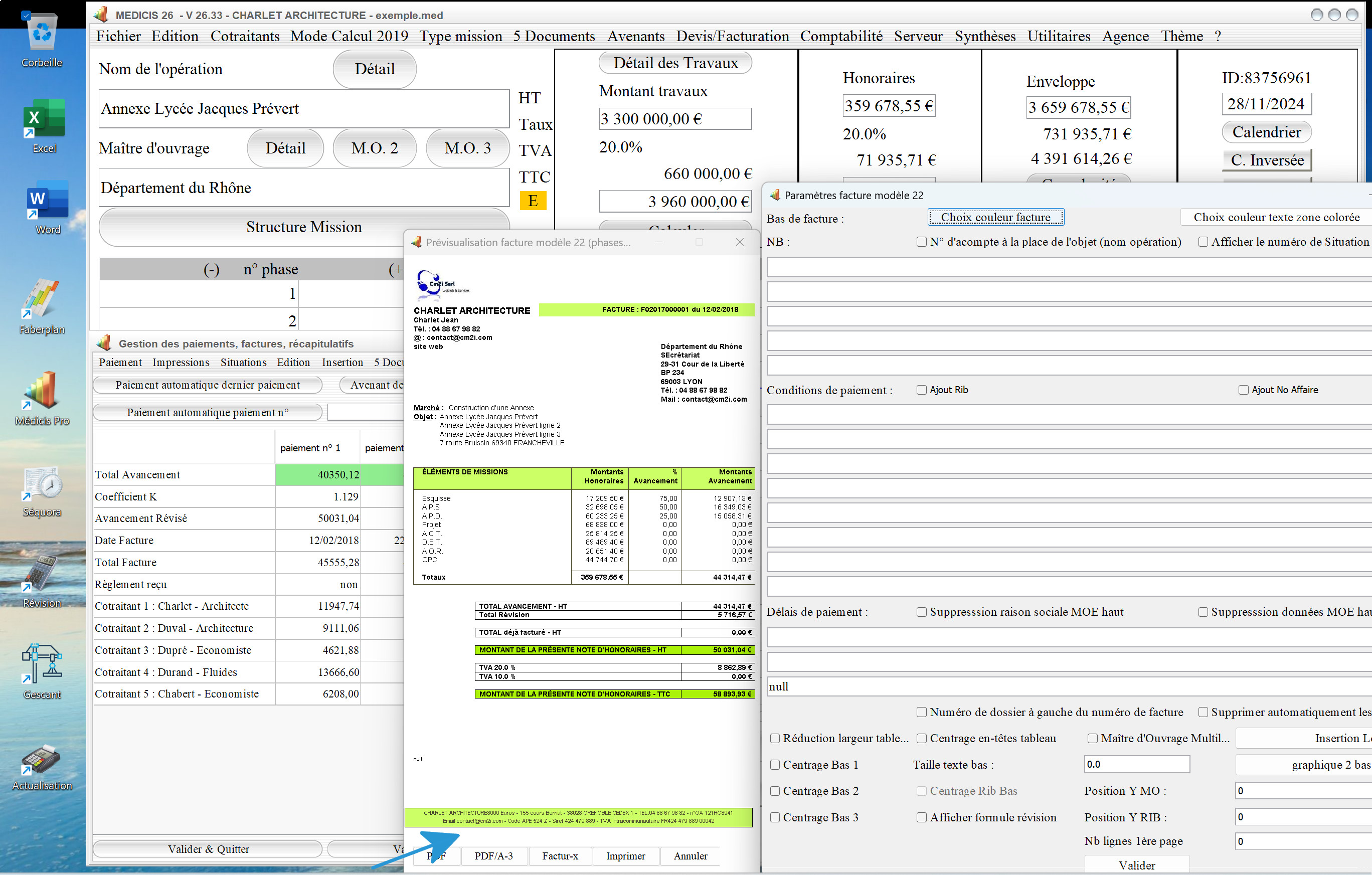Open the Devis/Facturation menu
Image resolution: width=1372 pixels, height=875 pixels.
pos(732,37)
